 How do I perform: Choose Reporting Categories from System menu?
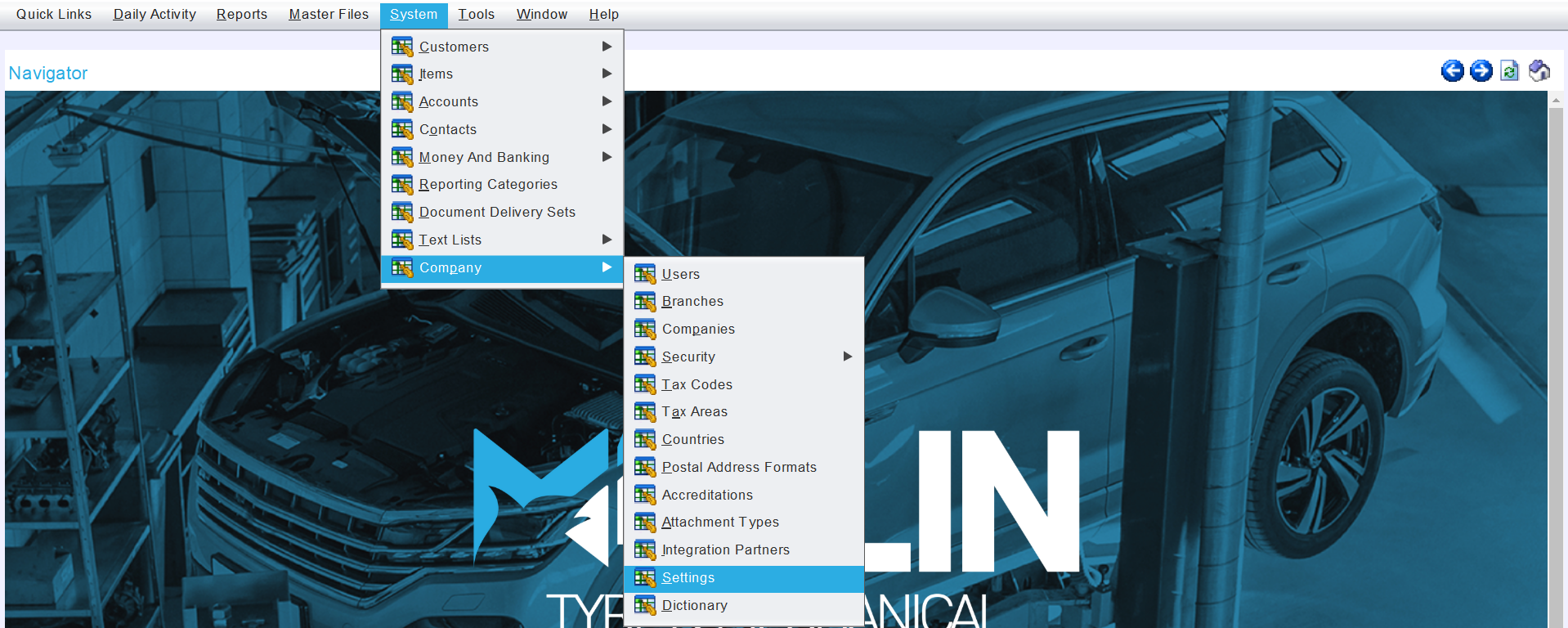502,185
